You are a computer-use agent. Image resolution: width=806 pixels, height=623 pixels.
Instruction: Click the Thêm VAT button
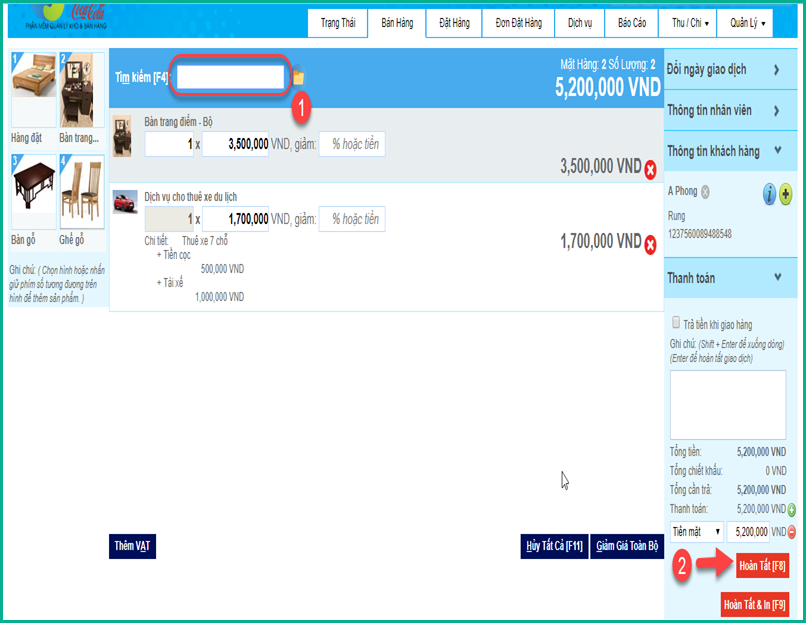pyautogui.click(x=132, y=546)
